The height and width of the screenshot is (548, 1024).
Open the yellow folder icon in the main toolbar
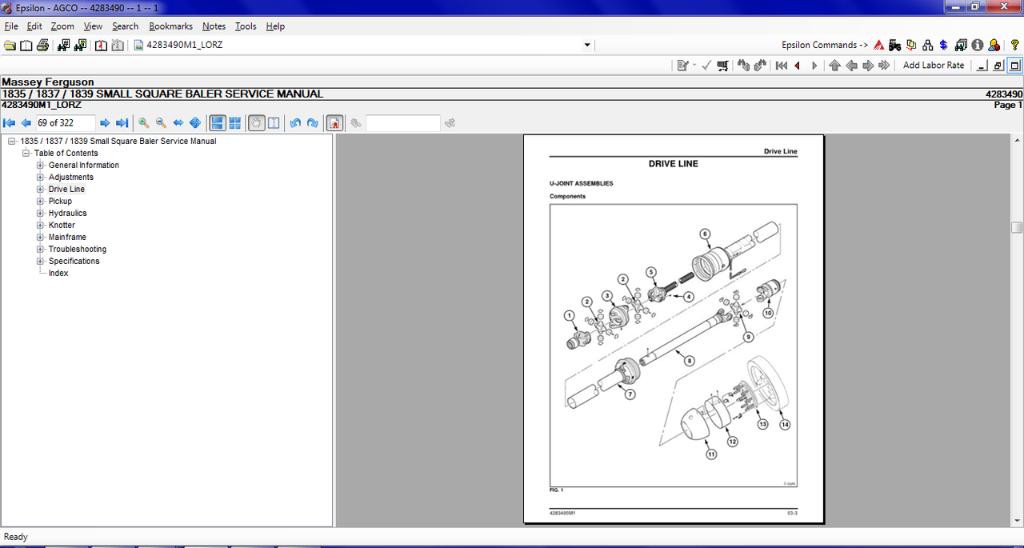10,45
